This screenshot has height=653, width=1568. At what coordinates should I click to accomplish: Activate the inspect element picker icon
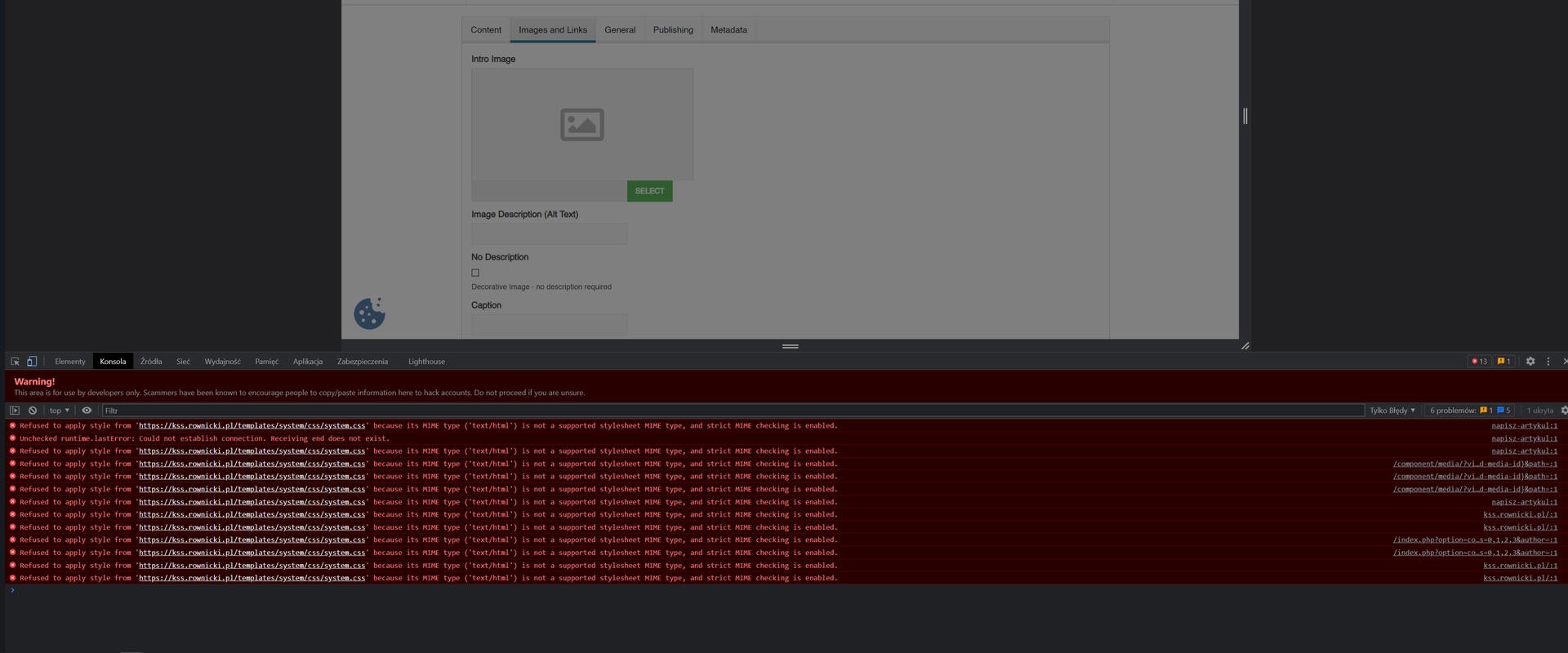coord(15,362)
